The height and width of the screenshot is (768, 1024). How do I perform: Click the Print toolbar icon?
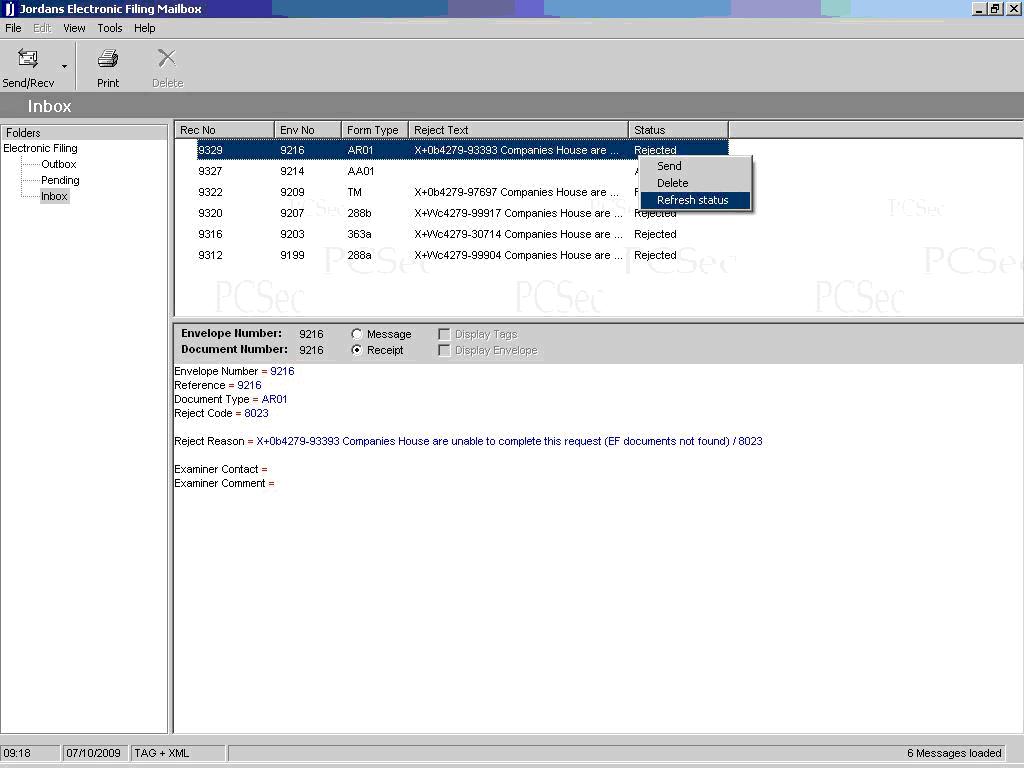tap(108, 60)
